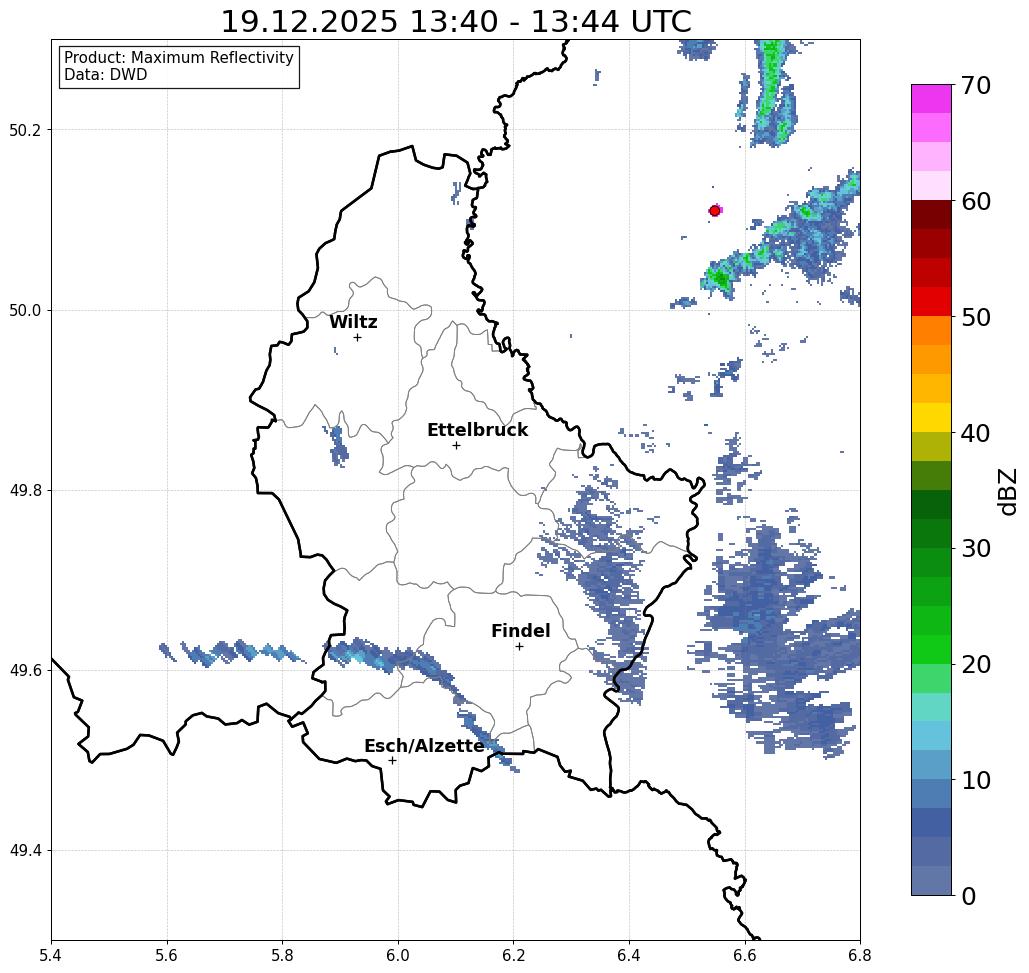Click the Ettelbruck station cross marker

tap(456, 445)
